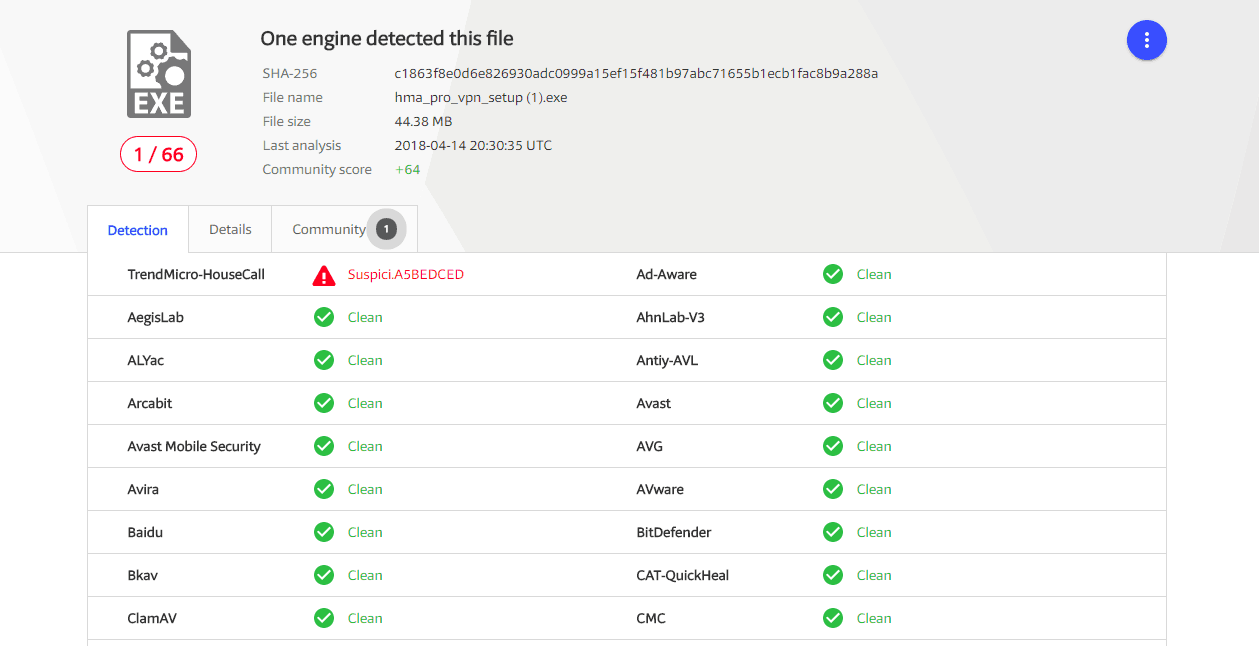Click the Avast Mobile Security engine name
1259x646 pixels.
point(194,446)
